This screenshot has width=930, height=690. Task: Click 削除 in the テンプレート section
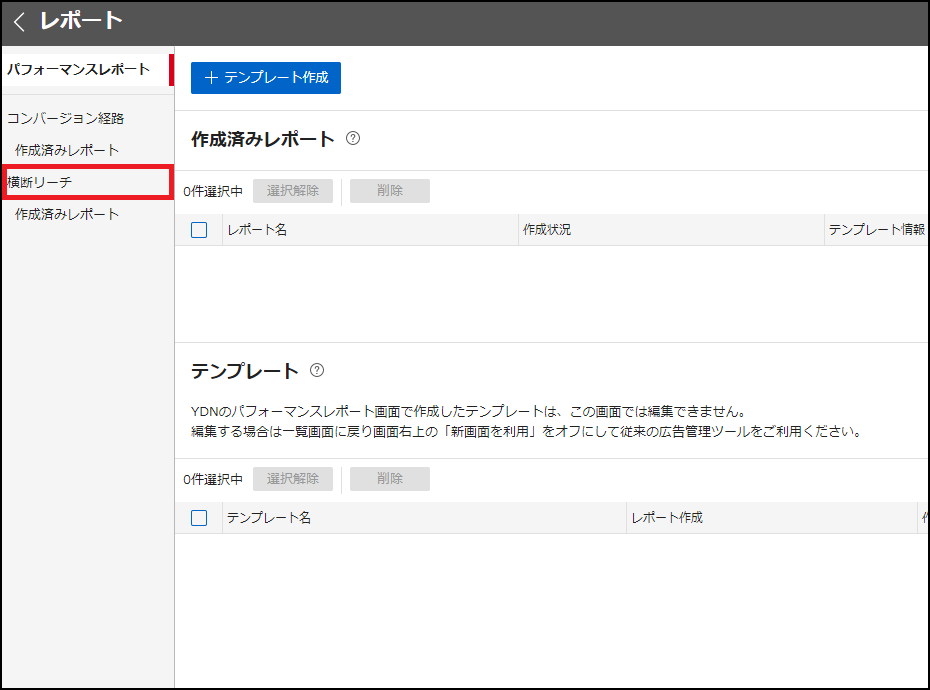(x=390, y=479)
